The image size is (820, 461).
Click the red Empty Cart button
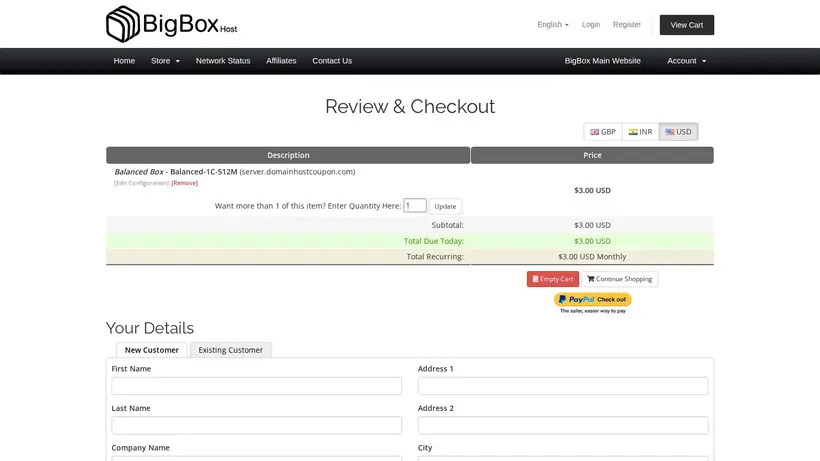pos(553,279)
